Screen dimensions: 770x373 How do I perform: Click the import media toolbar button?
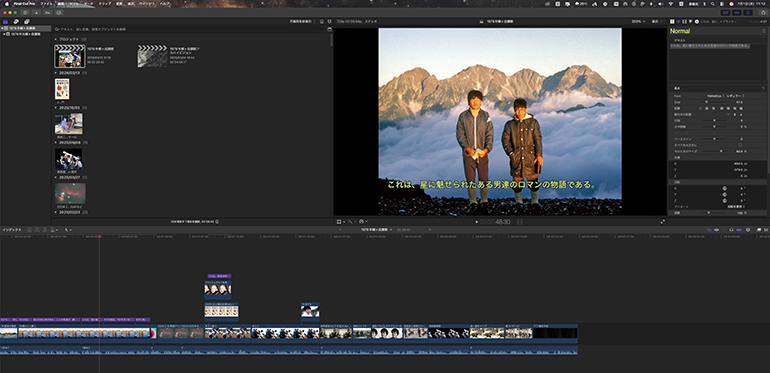pyautogui.click(x=36, y=12)
